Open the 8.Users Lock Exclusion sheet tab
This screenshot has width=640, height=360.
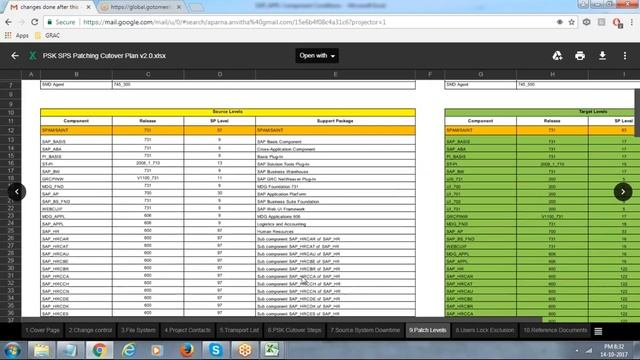coord(484,330)
